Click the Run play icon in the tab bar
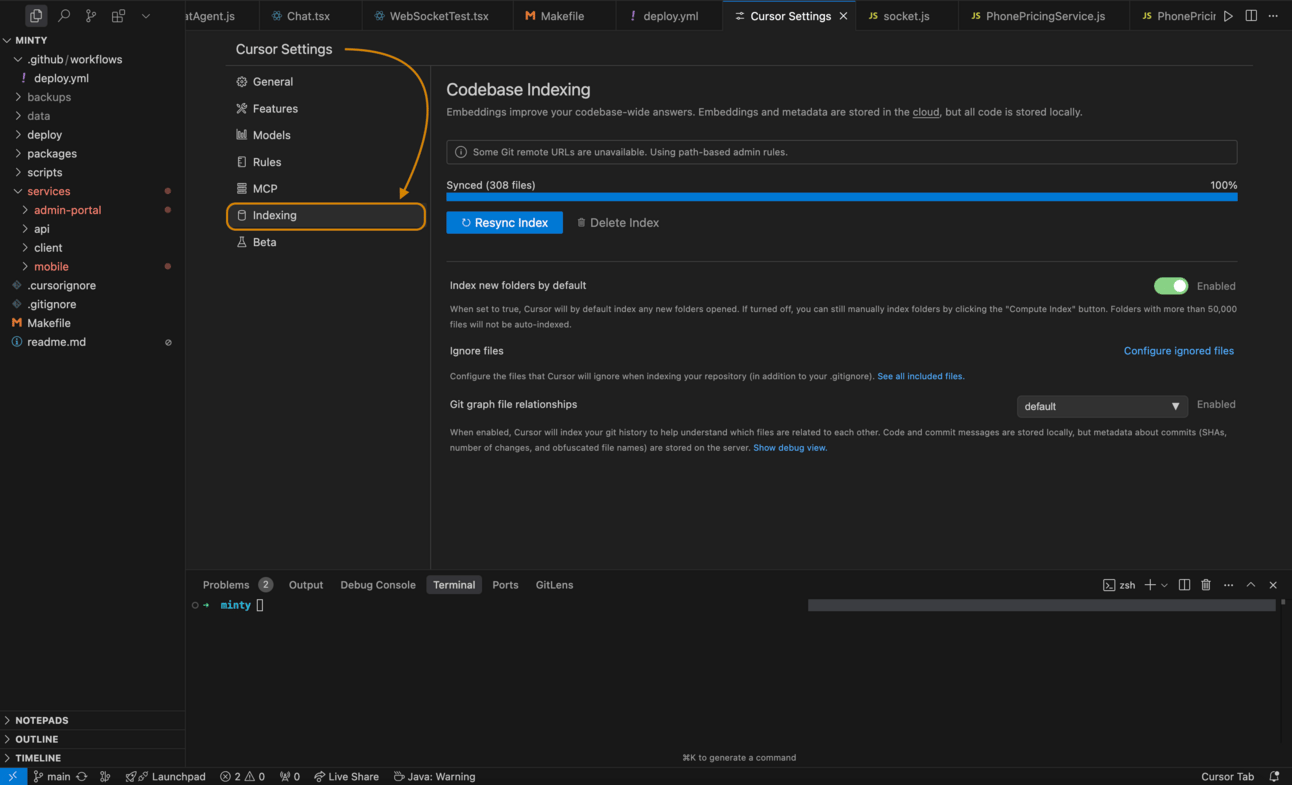The image size is (1292, 785). tap(1228, 16)
